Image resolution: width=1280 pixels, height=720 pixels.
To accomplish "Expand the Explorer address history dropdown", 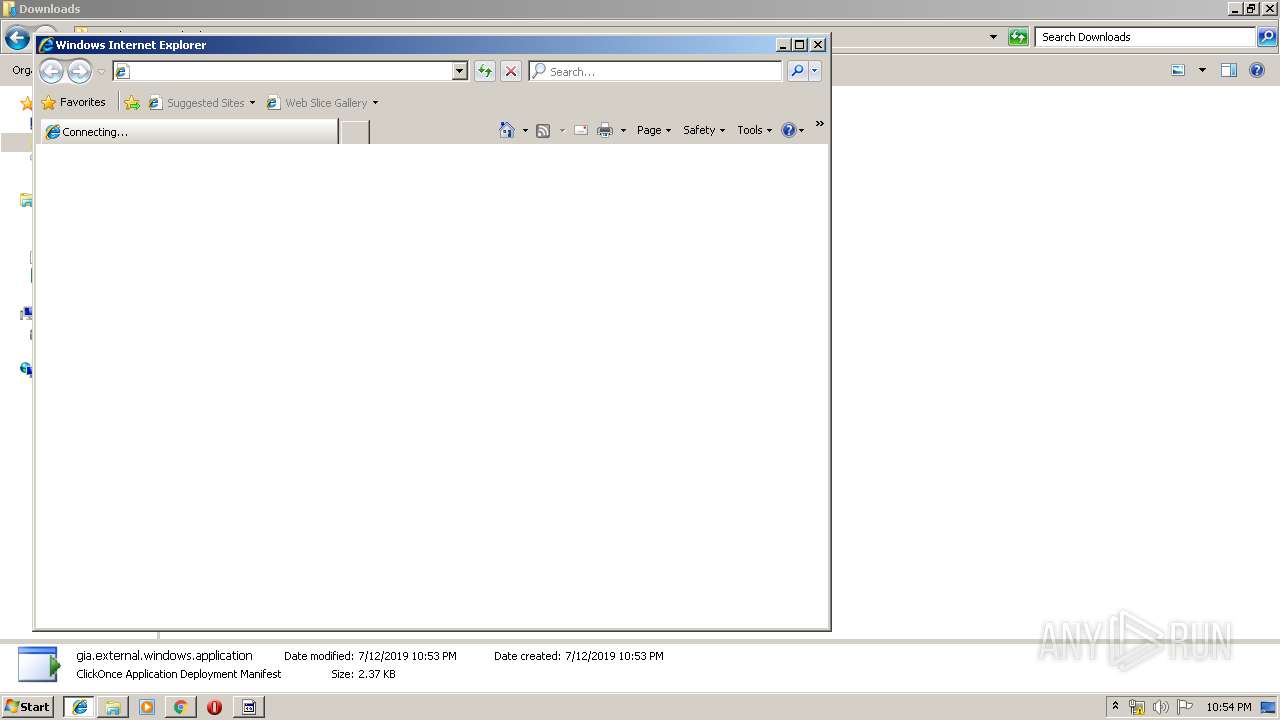I will coord(993,37).
